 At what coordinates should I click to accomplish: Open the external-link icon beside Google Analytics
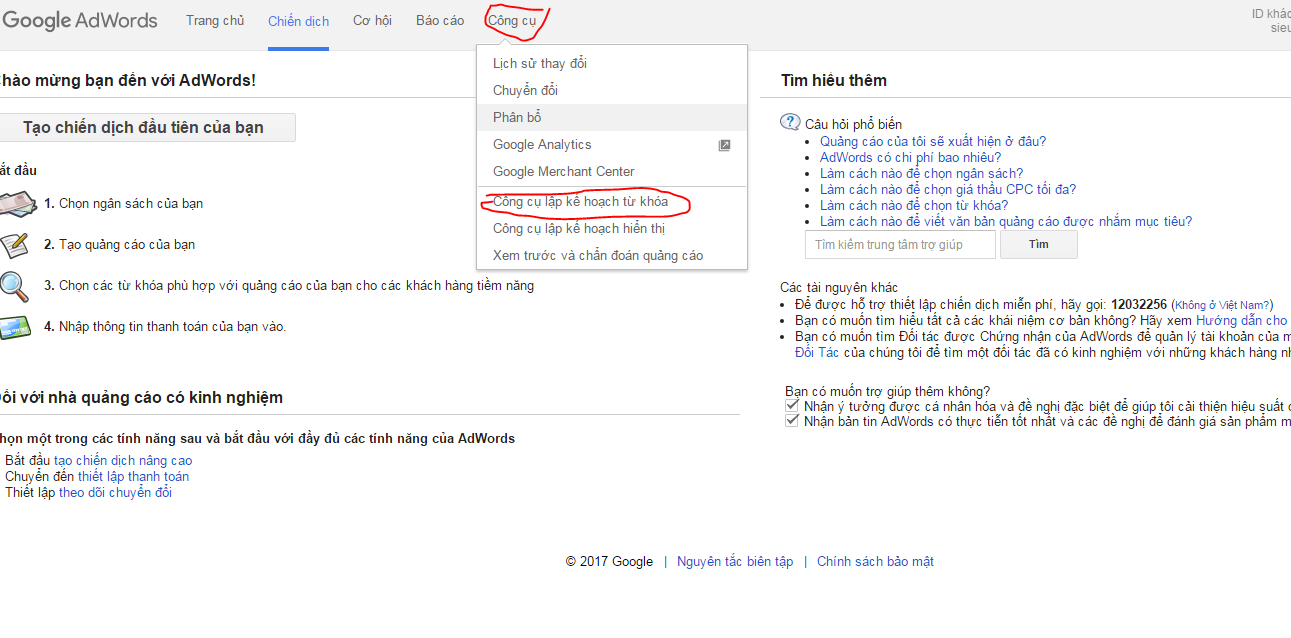[x=725, y=145]
